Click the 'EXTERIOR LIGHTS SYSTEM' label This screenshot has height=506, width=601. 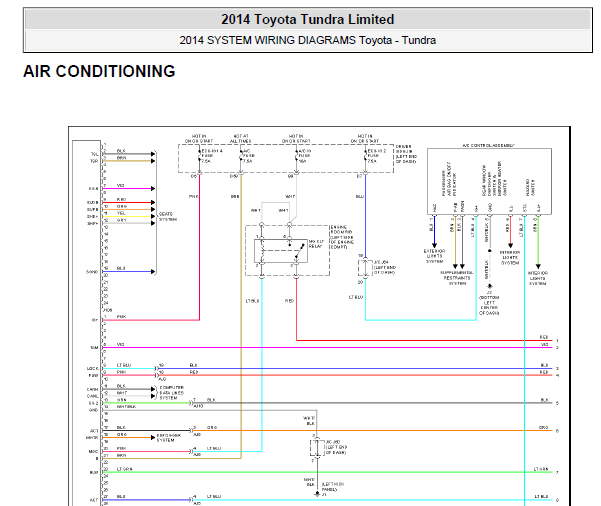click(434, 256)
